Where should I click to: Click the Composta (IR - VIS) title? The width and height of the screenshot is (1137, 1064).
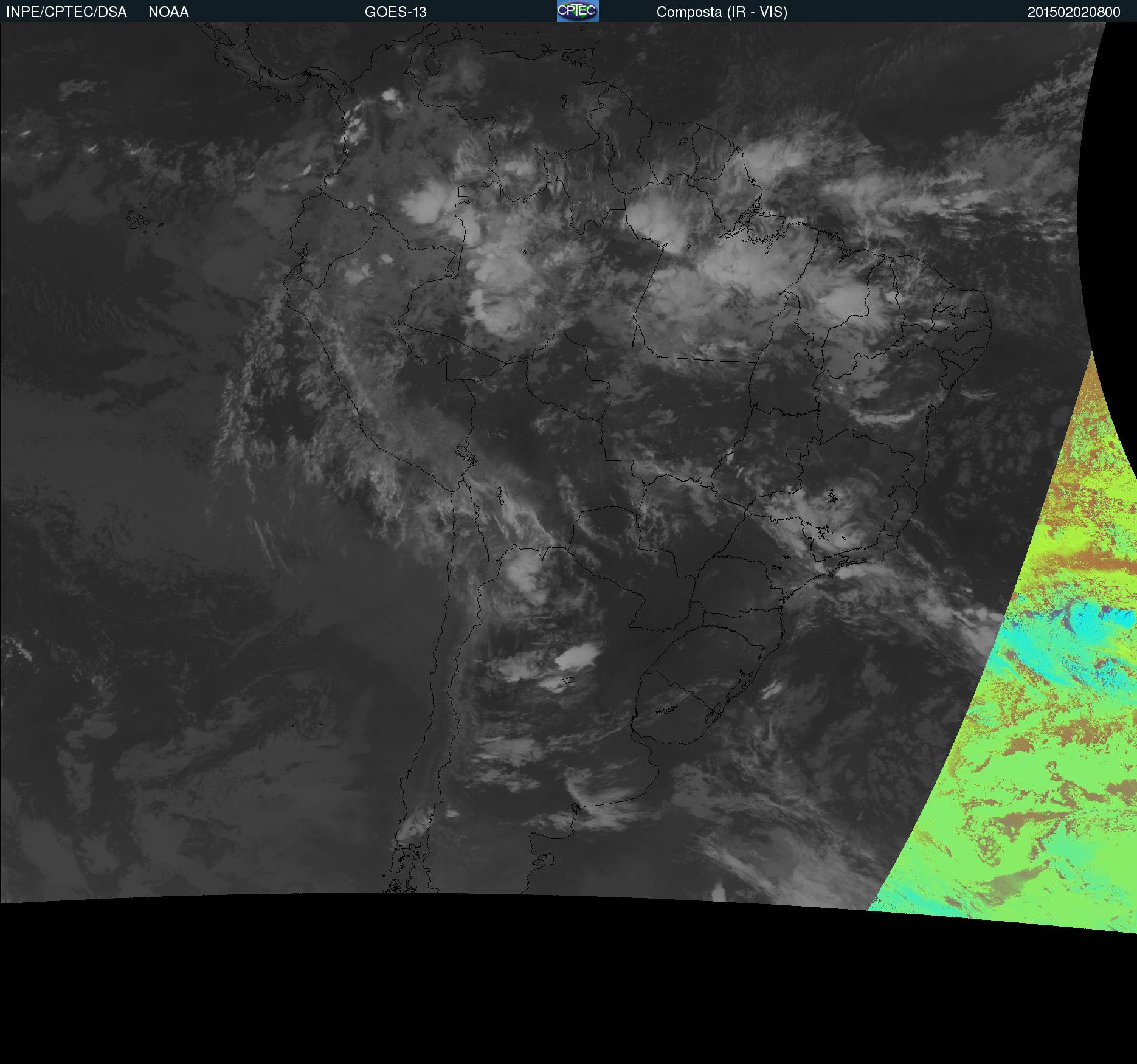[x=722, y=12]
